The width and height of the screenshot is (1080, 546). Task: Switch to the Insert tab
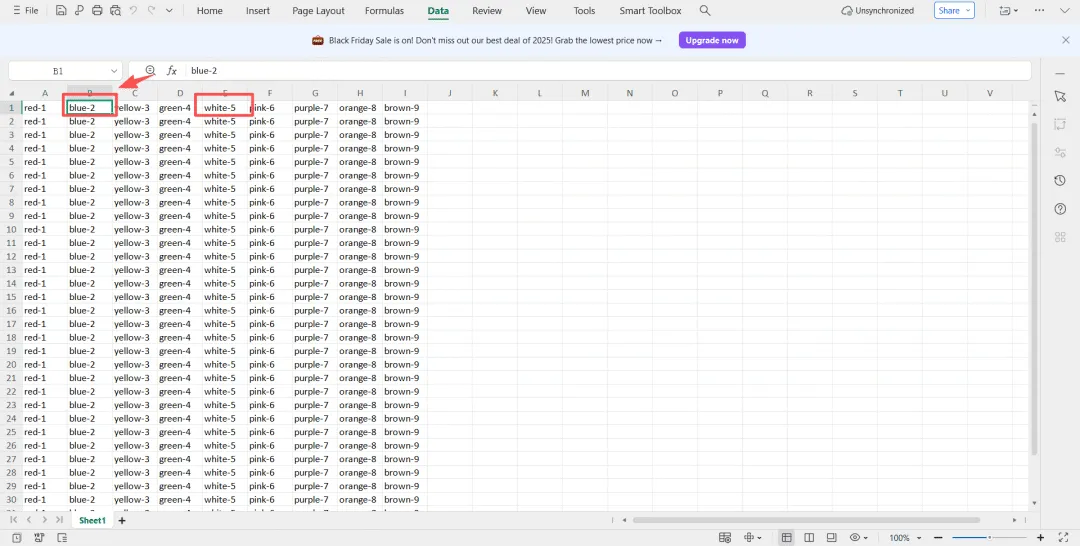[x=258, y=11]
